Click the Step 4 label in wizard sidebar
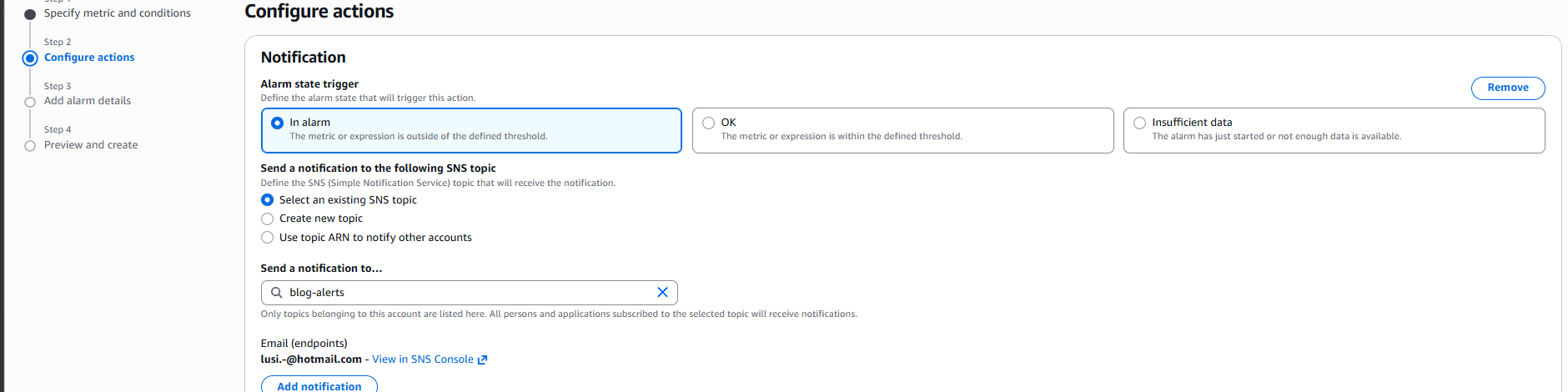This screenshot has width=1568, height=392. [x=58, y=129]
